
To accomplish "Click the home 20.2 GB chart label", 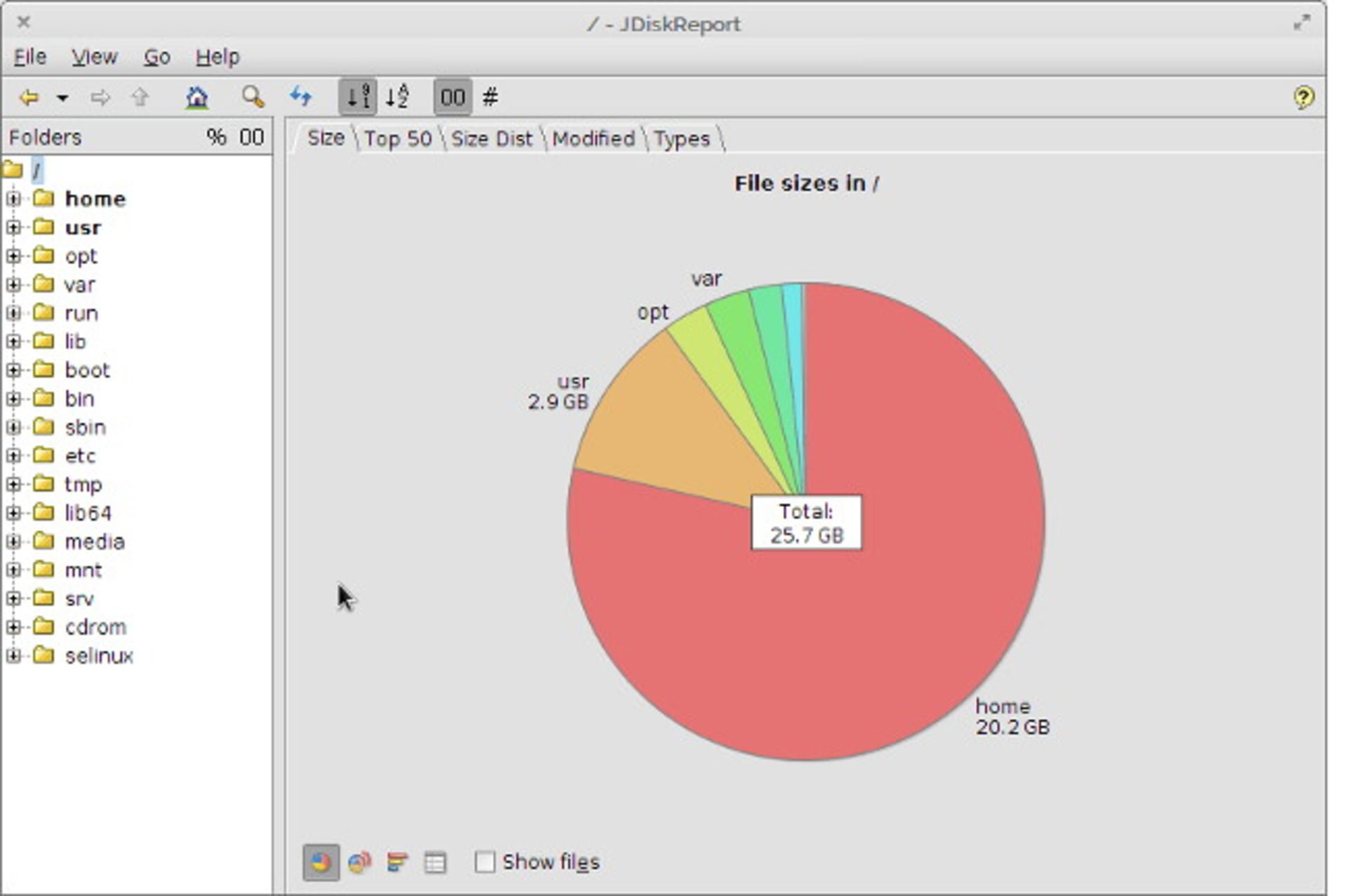I will point(1012,716).
